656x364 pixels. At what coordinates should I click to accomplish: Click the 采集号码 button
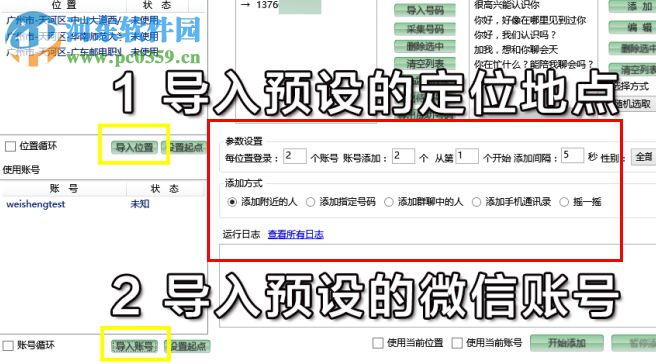point(425,29)
